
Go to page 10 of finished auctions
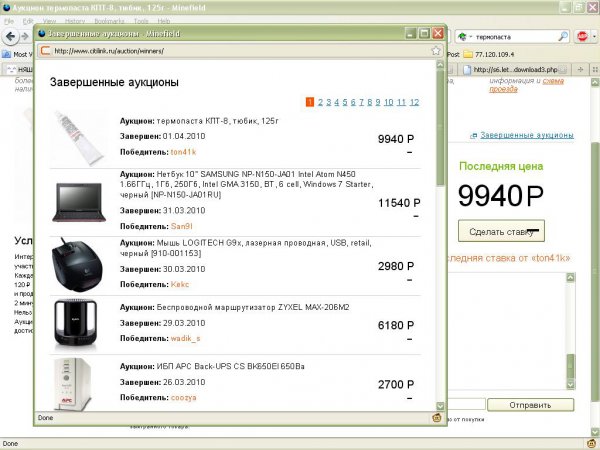(388, 102)
